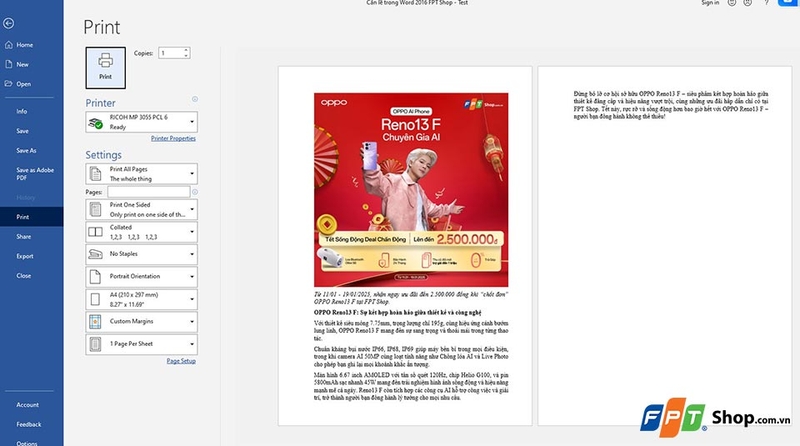Open the Export page
800x446 pixels.
click(x=24, y=256)
